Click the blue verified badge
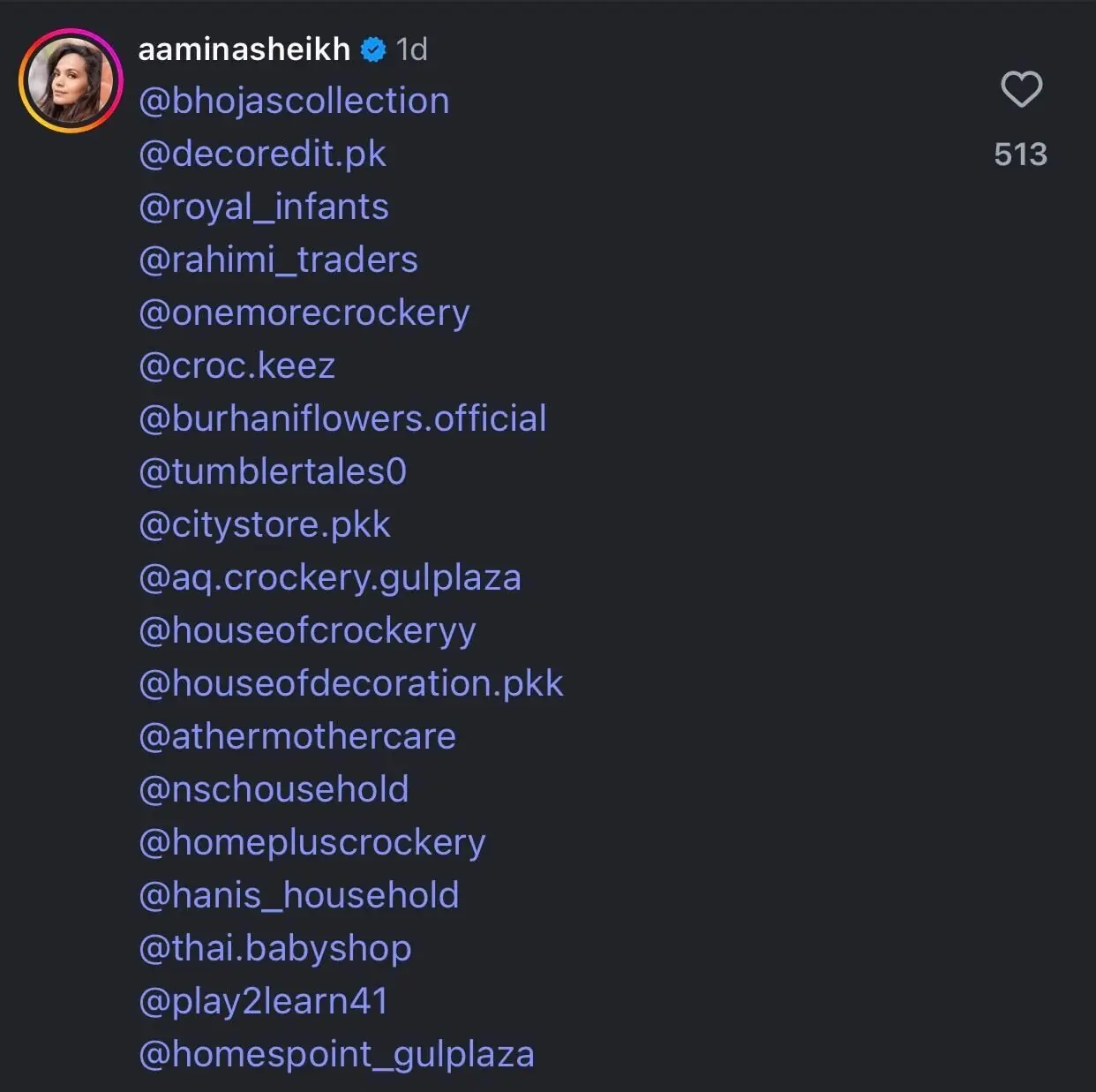 tap(374, 50)
